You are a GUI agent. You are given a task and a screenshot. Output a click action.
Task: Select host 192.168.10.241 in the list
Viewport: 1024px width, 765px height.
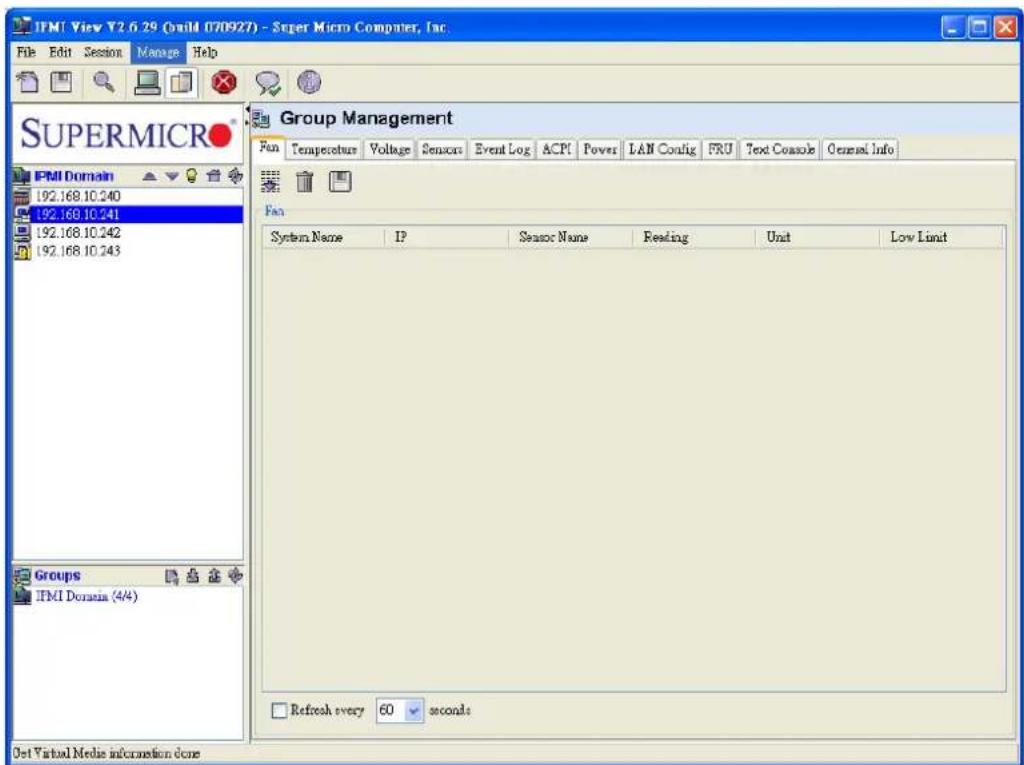[128, 214]
